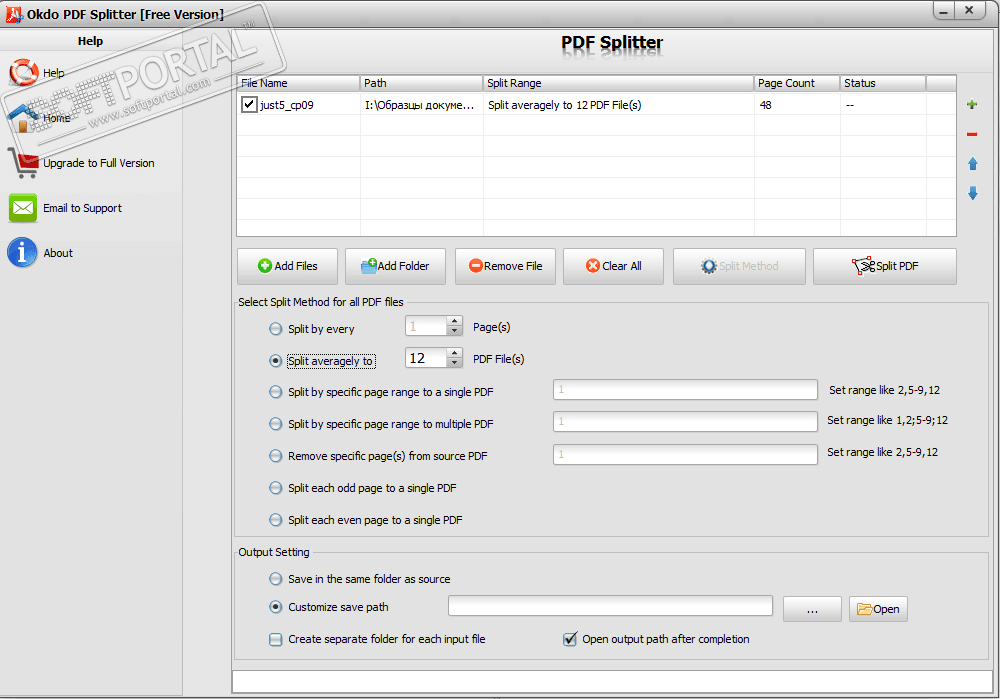Move file down with blue arrow
This screenshot has width=1000, height=699.
coord(973,193)
